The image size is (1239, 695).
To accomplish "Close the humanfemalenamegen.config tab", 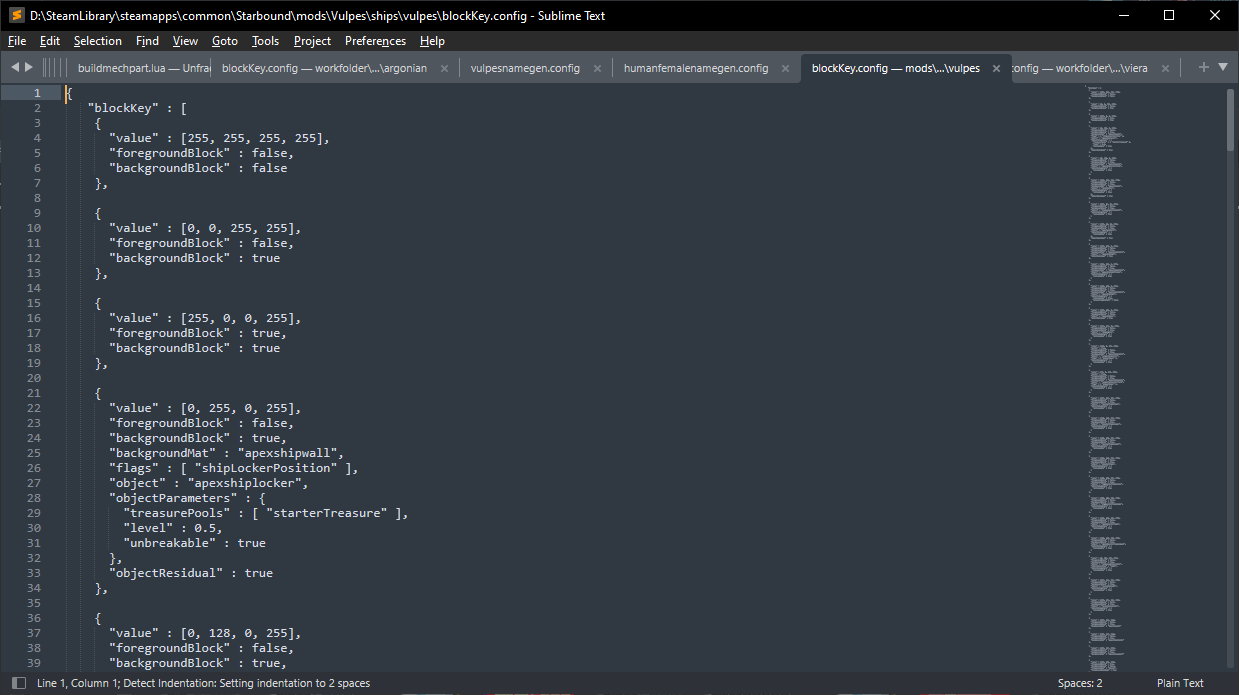I will coord(786,69).
